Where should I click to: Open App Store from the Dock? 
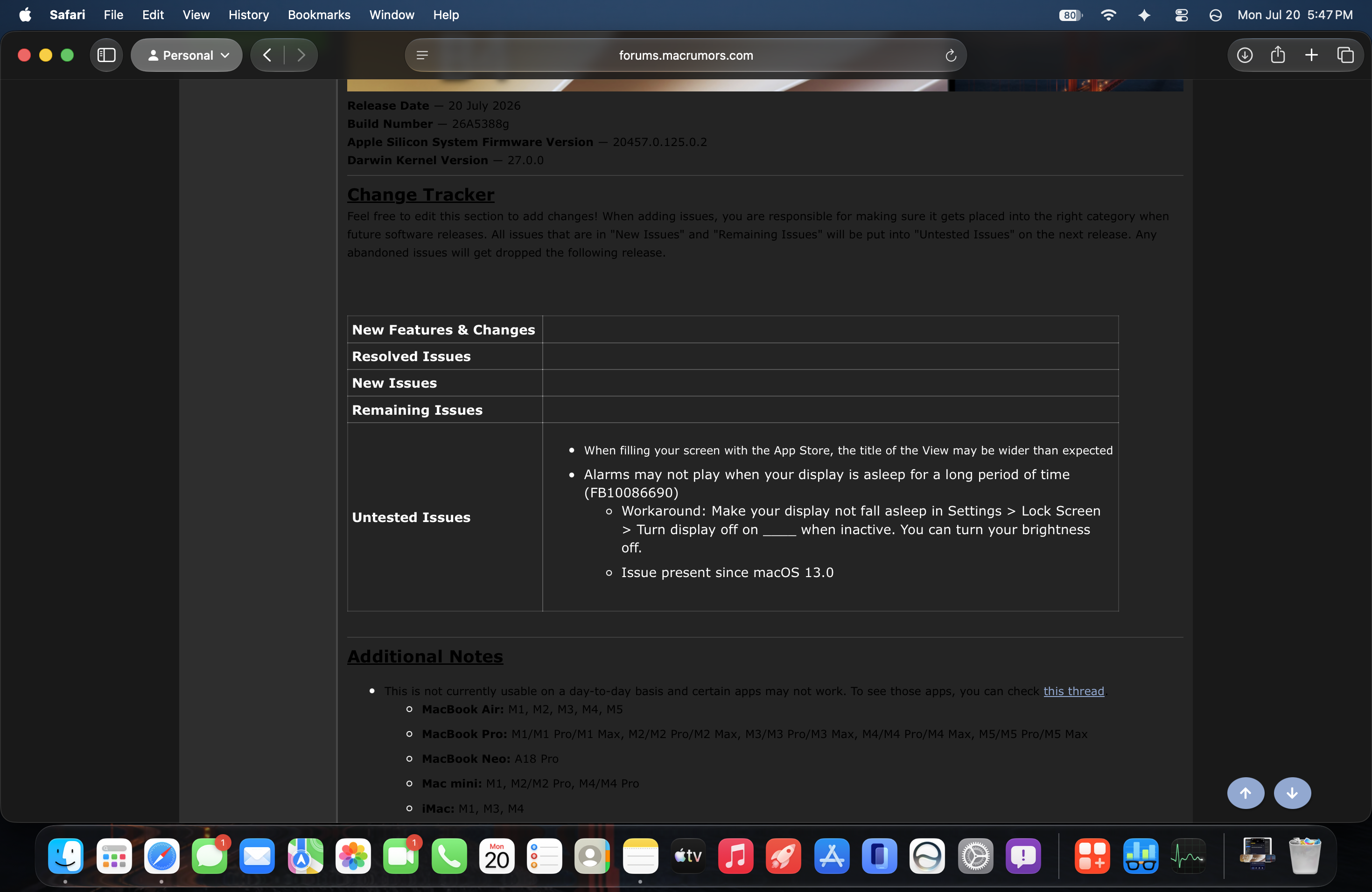832,856
